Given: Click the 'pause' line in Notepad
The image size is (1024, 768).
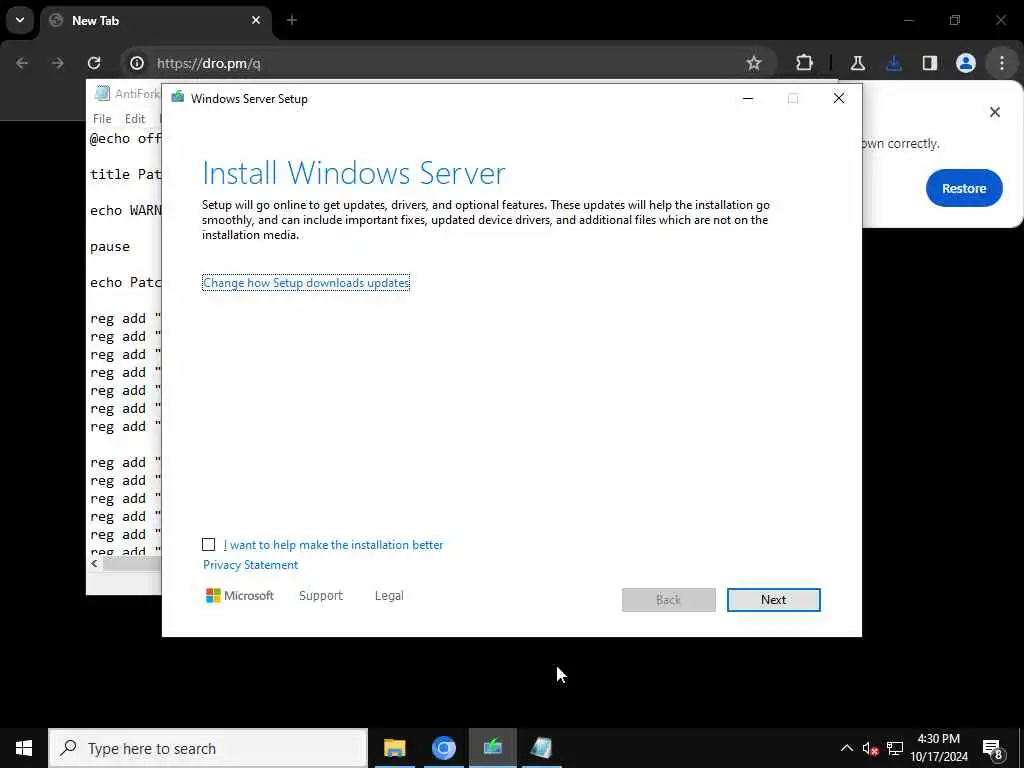Looking at the screenshot, I should [110, 247].
